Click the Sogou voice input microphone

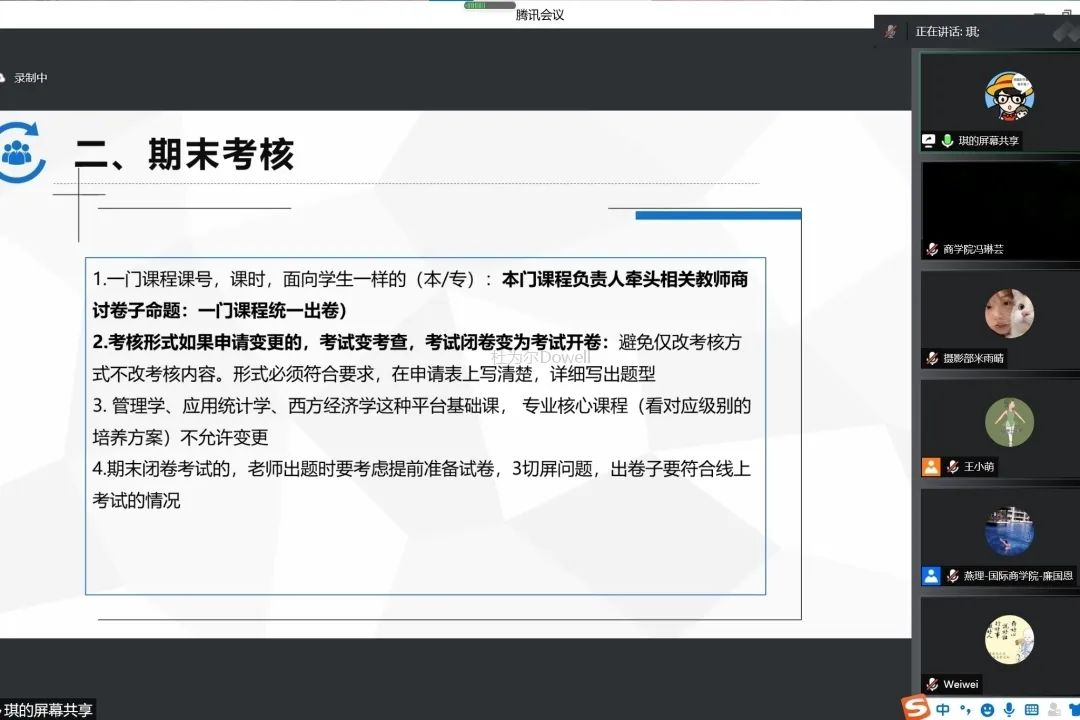click(1009, 709)
